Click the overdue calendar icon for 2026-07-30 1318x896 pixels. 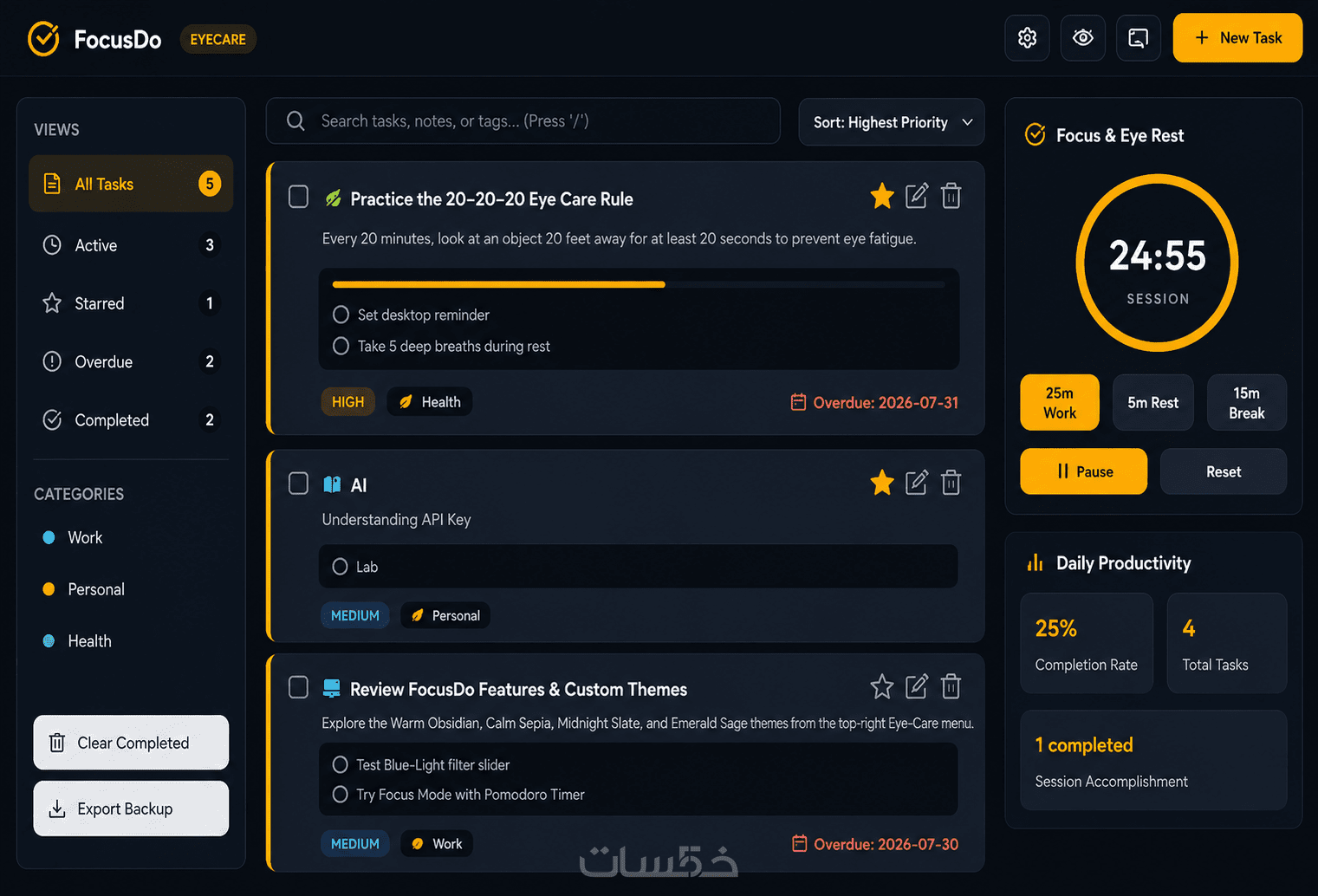coord(800,844)
